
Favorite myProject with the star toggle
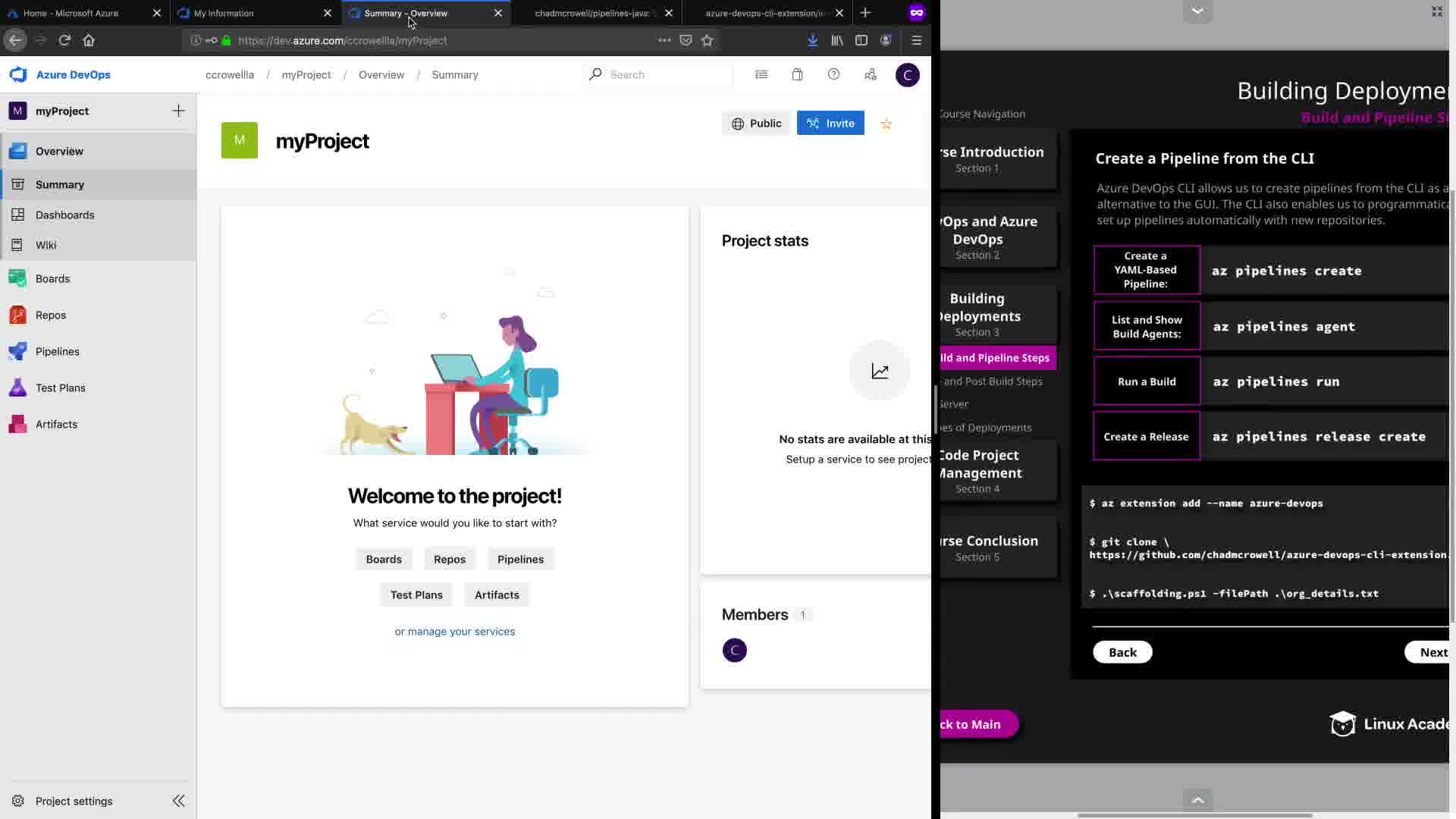[886, 124]
